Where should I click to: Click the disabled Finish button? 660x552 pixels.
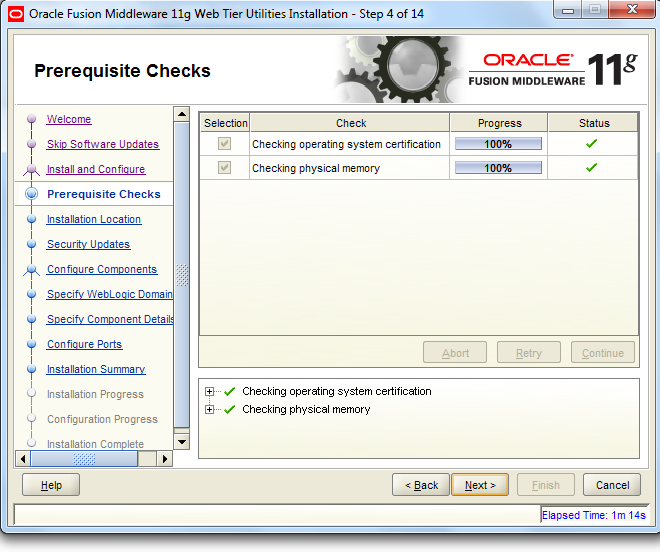click(546, 485)
